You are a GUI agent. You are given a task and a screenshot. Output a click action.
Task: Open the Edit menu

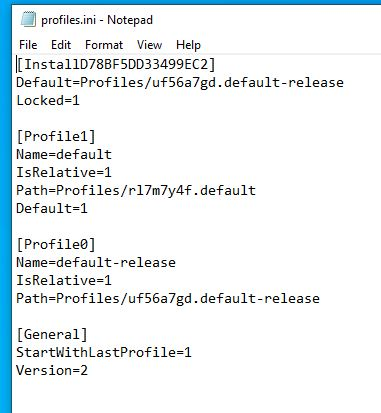coord(61,45)
